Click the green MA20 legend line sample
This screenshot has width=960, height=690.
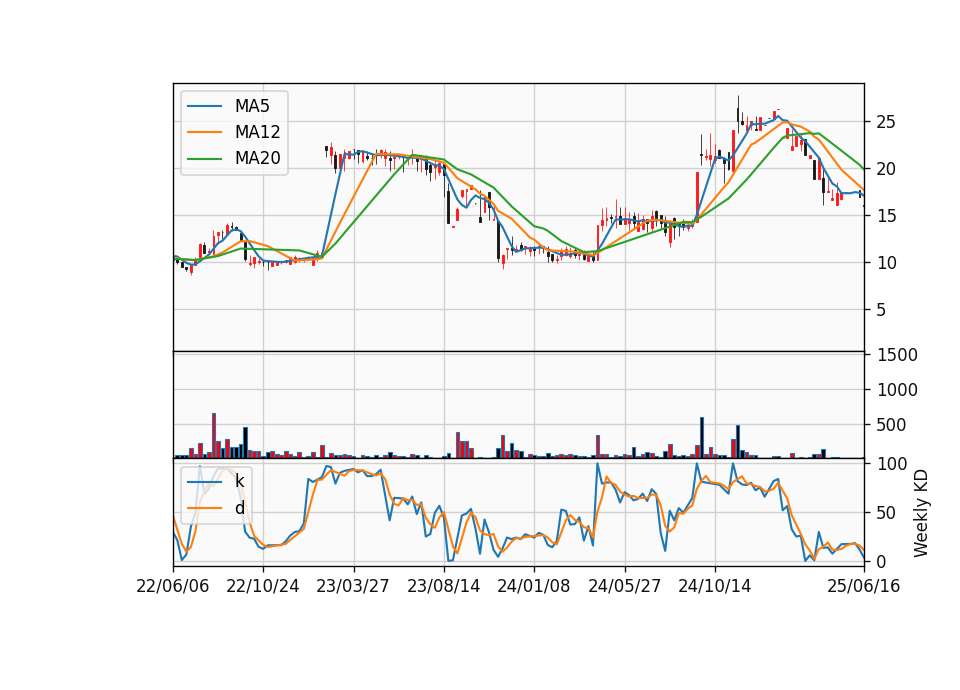click(204, 159)
